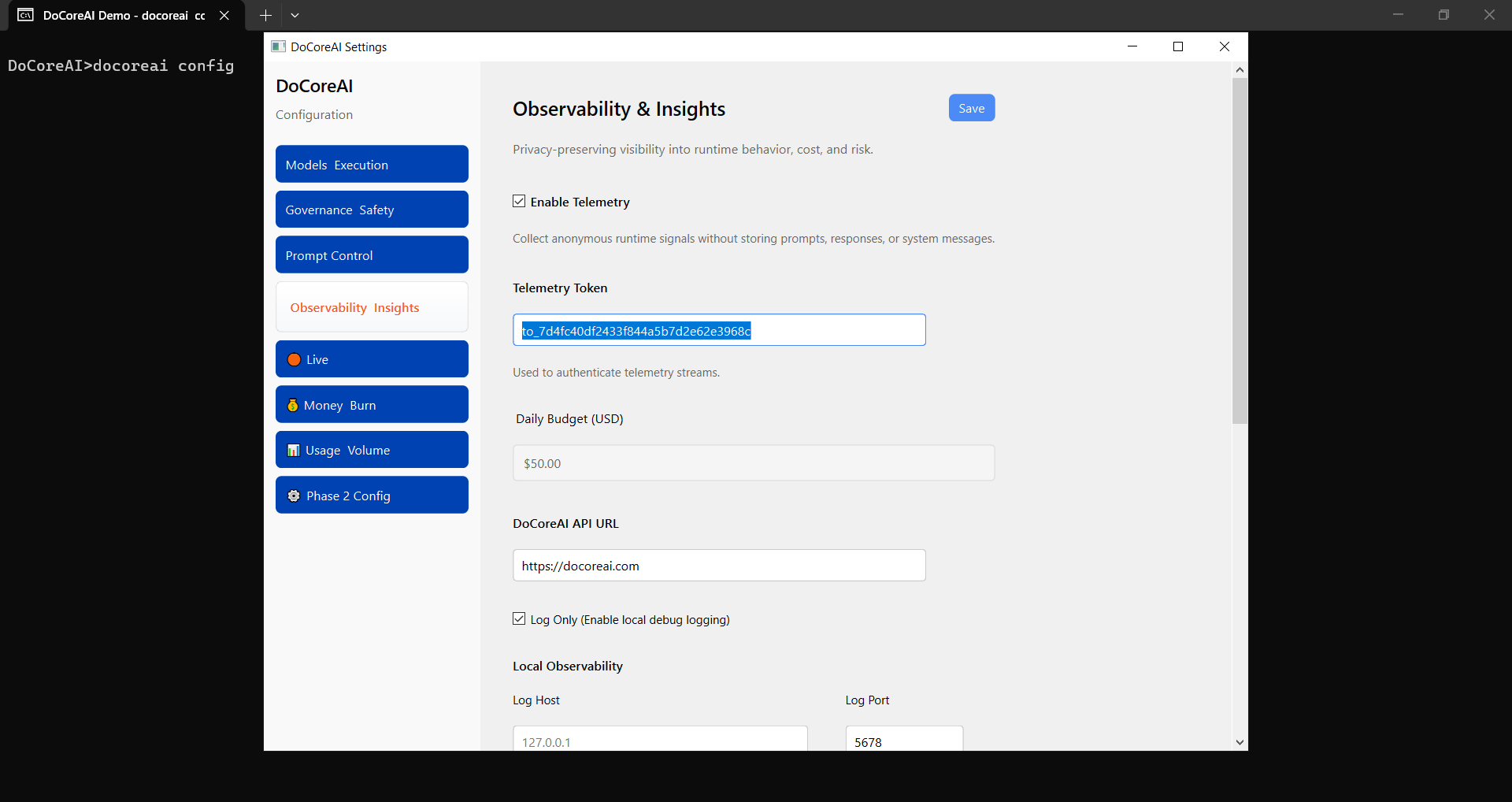Image resolution: width=1512 pixels, height=802 pixels.
Task: Click the settings window scroll down arrow
Action: click(1240, 742)
